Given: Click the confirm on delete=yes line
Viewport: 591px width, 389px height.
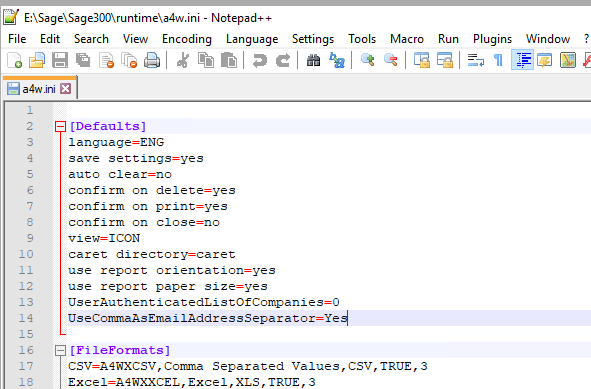Looking at the screenshot, I should (152, 190).
